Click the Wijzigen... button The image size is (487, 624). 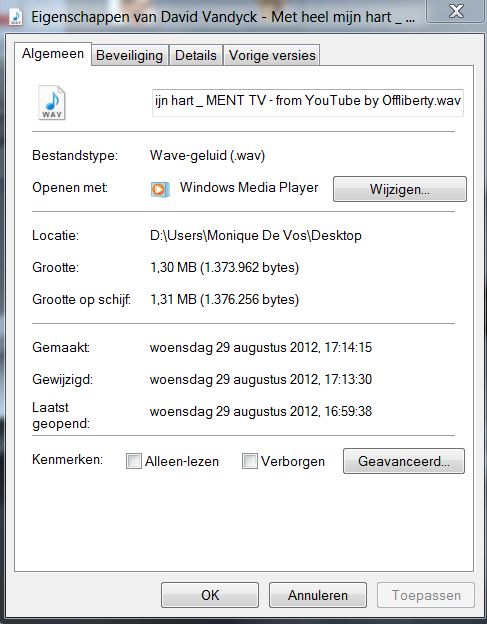click(399, 189)
